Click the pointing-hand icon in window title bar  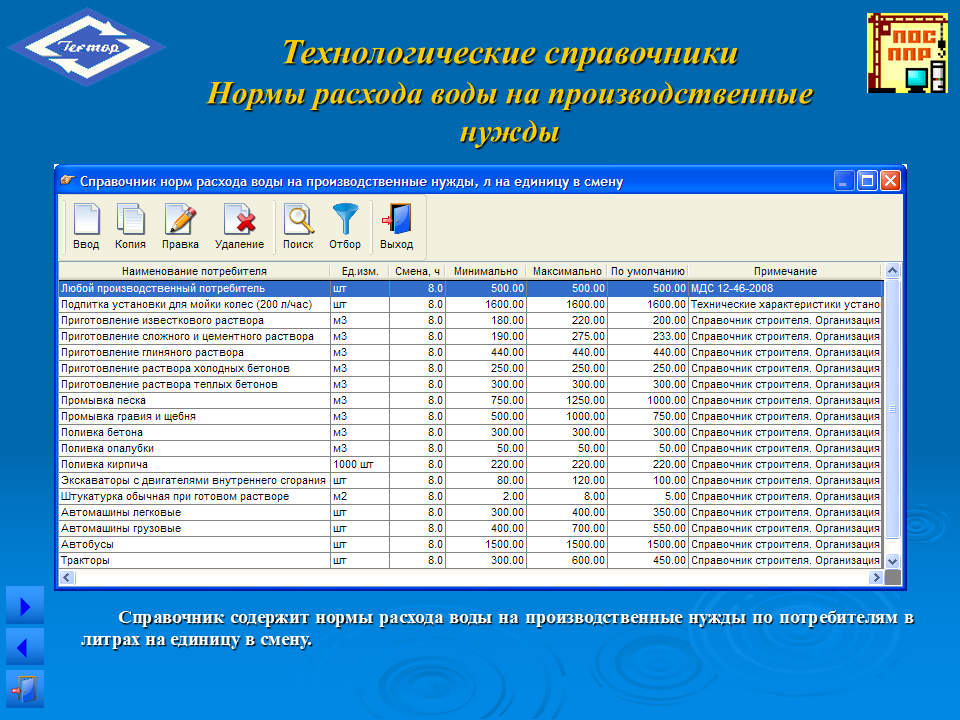[x=67, y=181]
